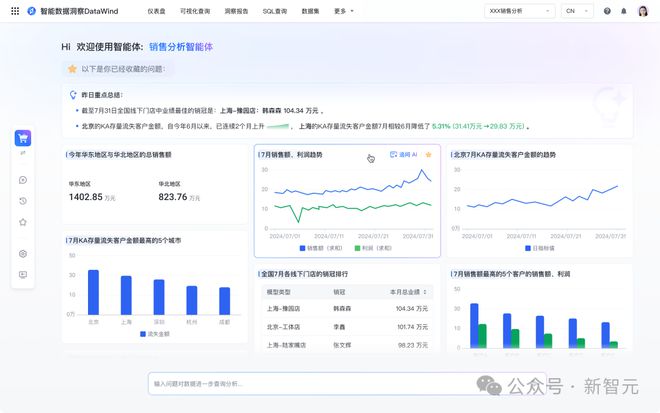Click the green 5.31% decrease figure
The height and width of the screenshot is (413, 660).
pyautogui.click(x=441, y=126)
